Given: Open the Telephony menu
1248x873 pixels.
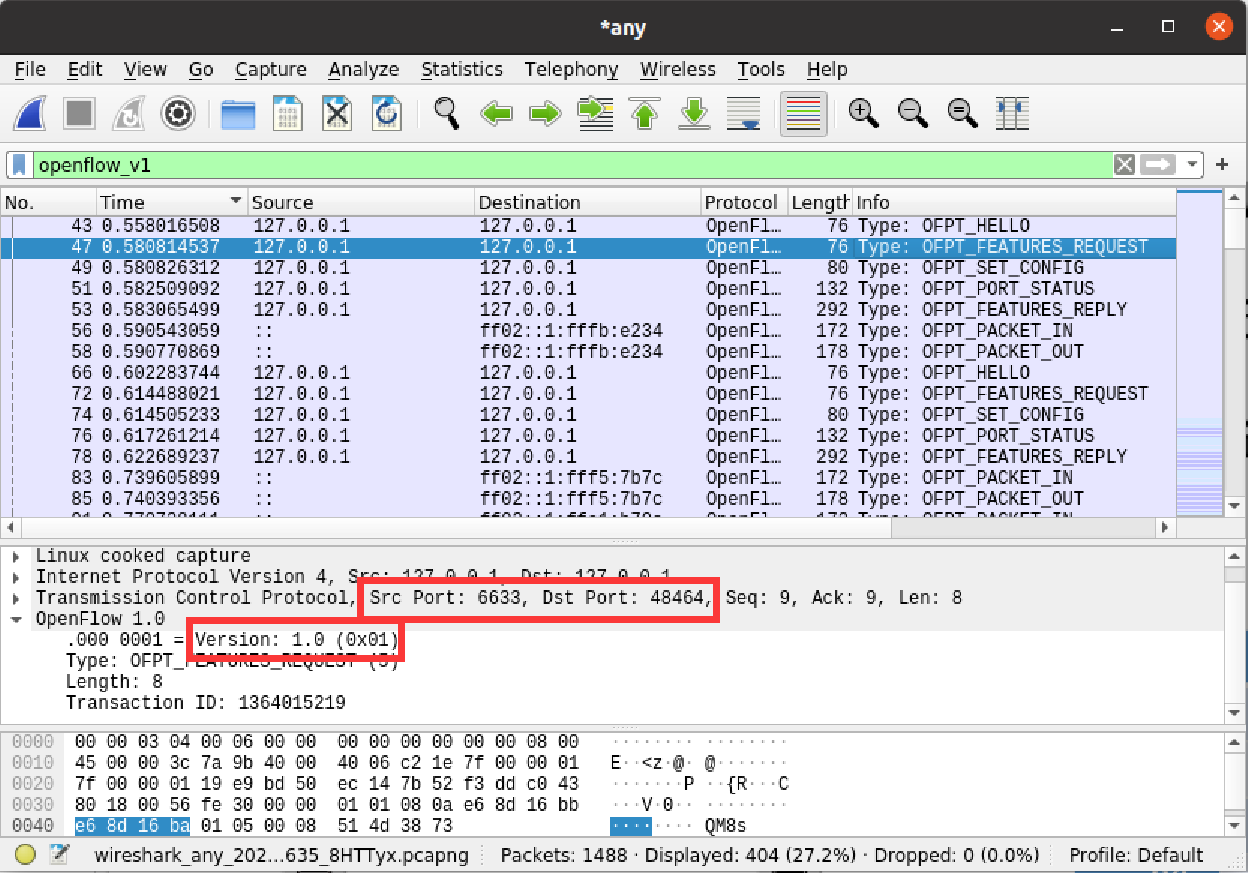Looking at the screenshot, I should [x=571, y=69].
